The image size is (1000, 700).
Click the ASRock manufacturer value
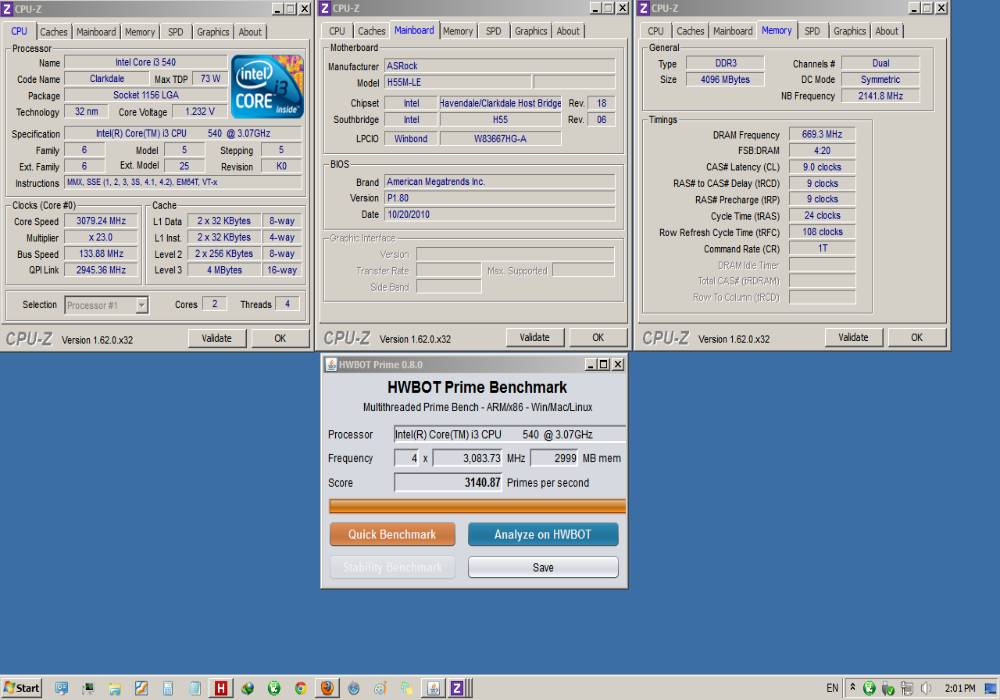[x=500, y=66]
